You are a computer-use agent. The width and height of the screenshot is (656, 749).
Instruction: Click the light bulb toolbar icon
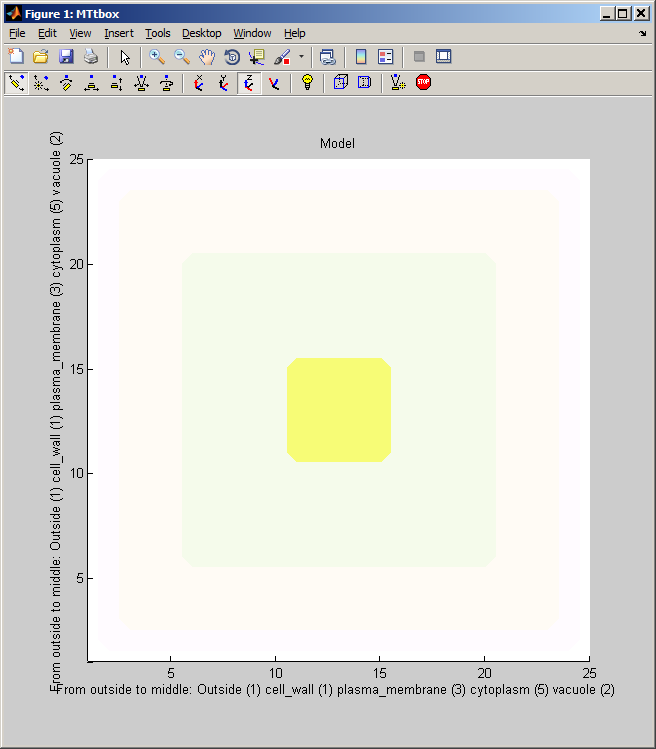click(x=307, y=83)
